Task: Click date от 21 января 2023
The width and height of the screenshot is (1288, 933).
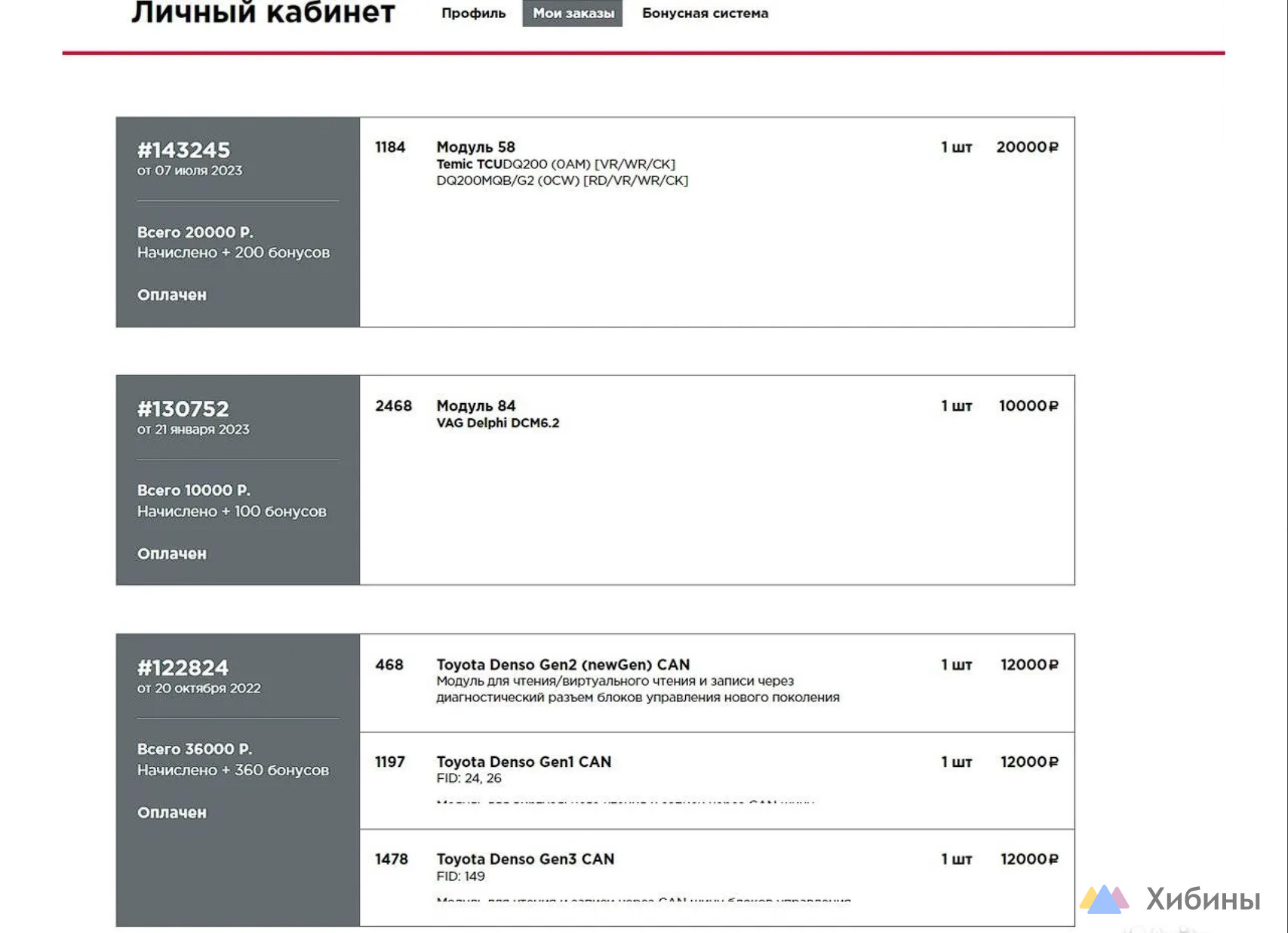Action: pos(193,430)
